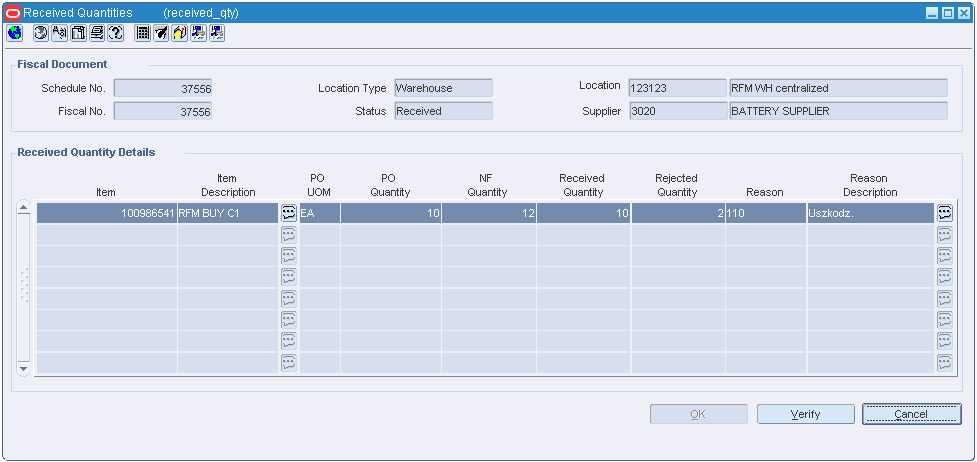Screen dimensions: 977x462
Task: Click the RFM WH centralized field
Action: pyautogui.click(x=838, y=88)
